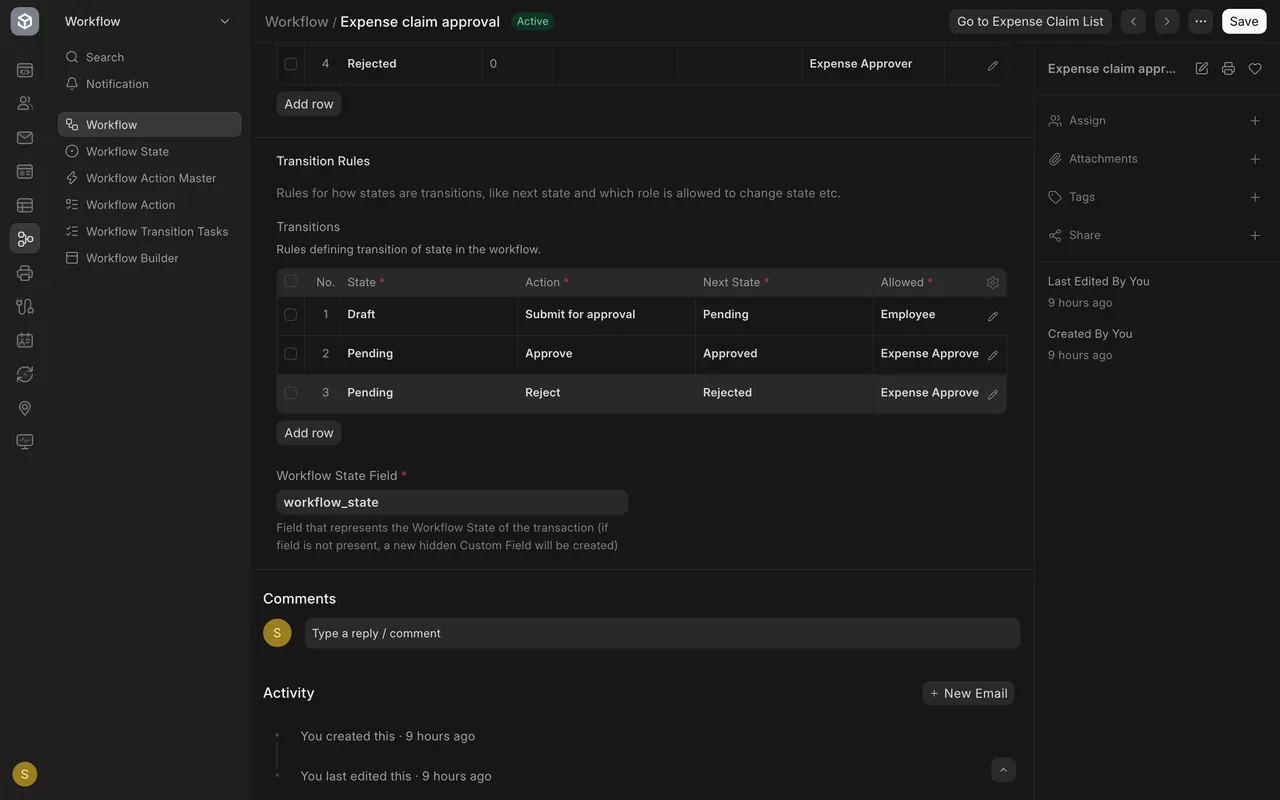The height and width of the screenshot is (800, 1280).
Task: Open Workflow Builder in sidebar
Action: click(x=149, y=258)
